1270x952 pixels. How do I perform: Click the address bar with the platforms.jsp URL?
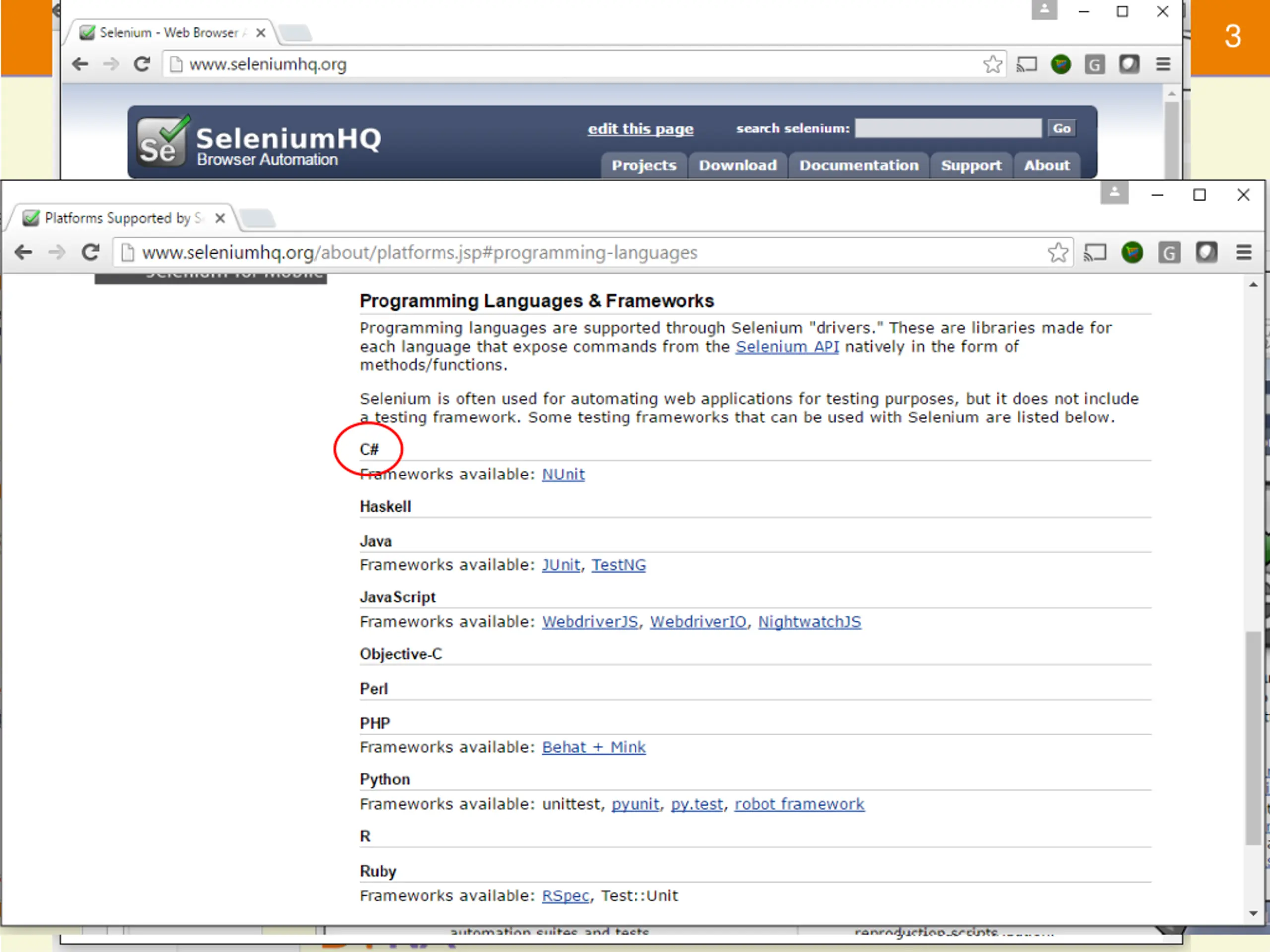pos(580,252)
